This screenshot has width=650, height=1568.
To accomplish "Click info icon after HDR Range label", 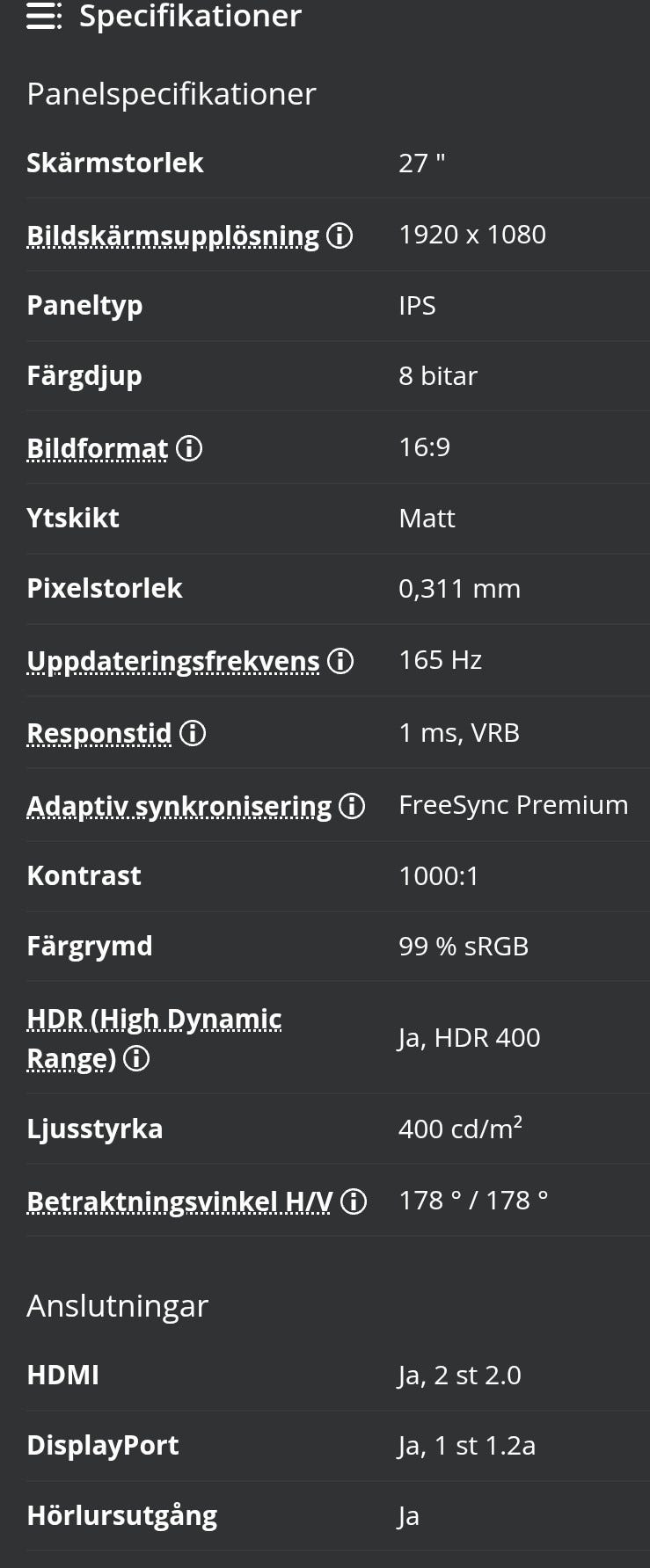I will click(136, 1058).
